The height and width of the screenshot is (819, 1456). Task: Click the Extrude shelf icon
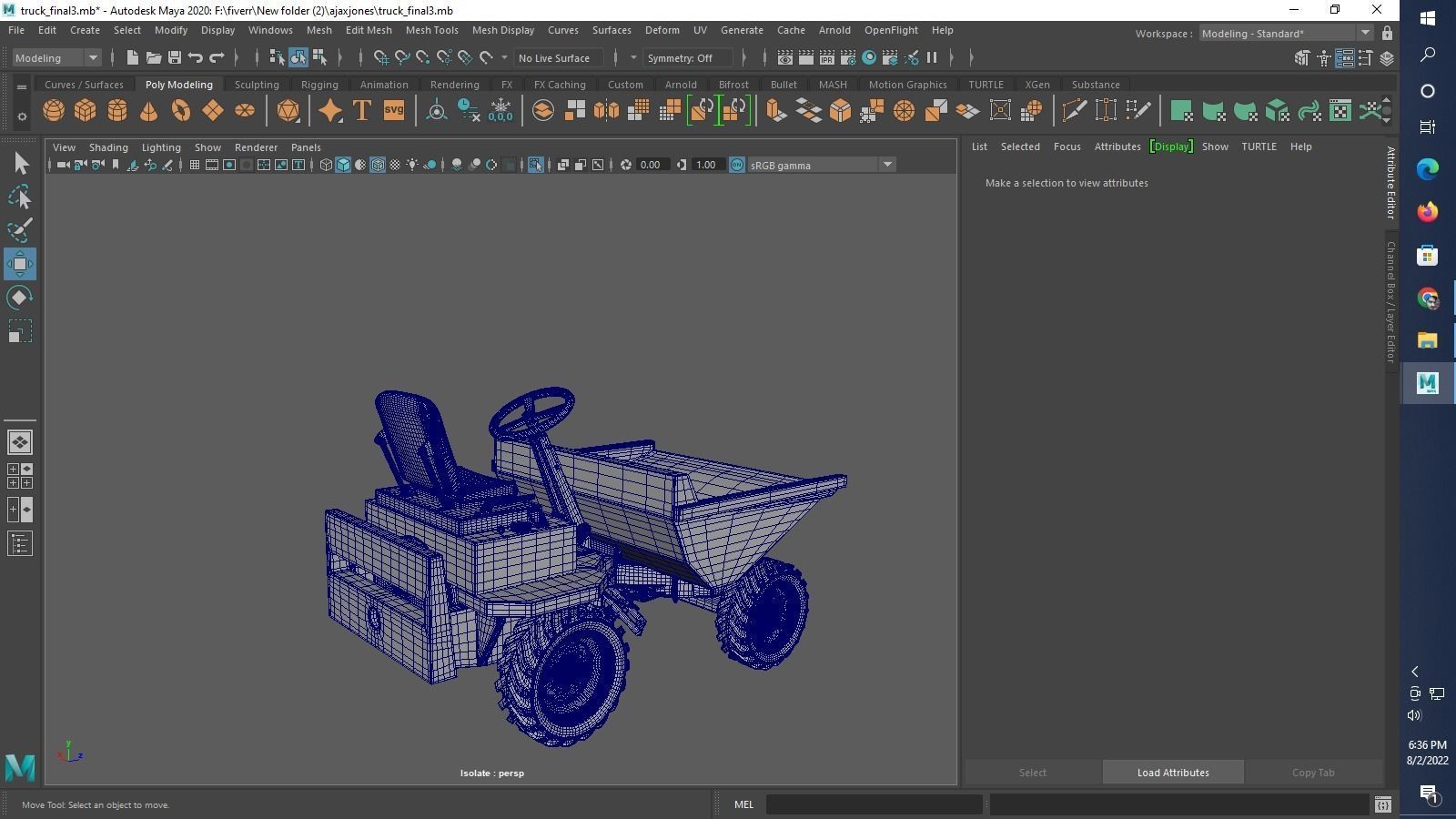776,111
